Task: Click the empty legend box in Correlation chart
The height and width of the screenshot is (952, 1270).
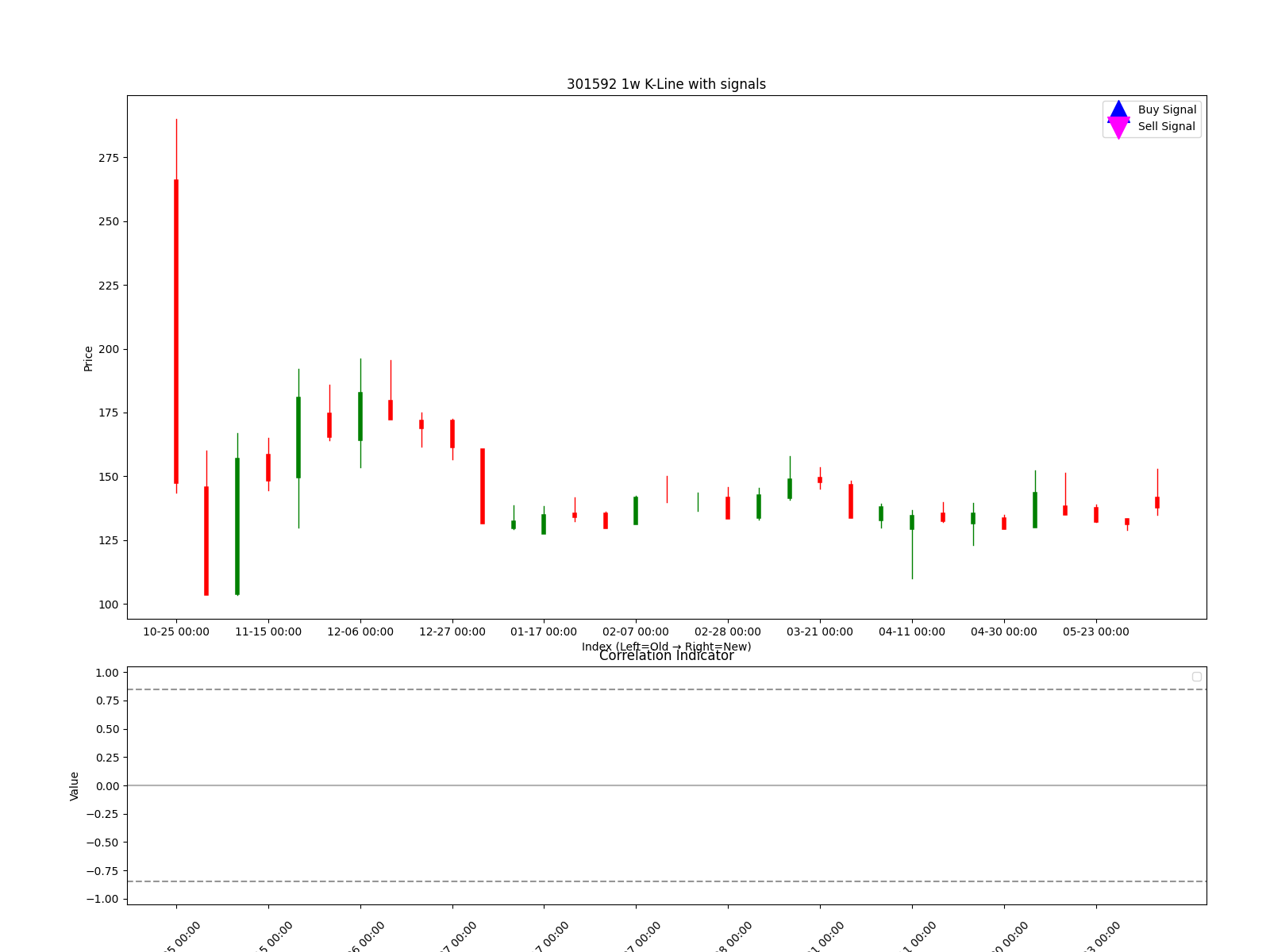Action: [1197, 677]
